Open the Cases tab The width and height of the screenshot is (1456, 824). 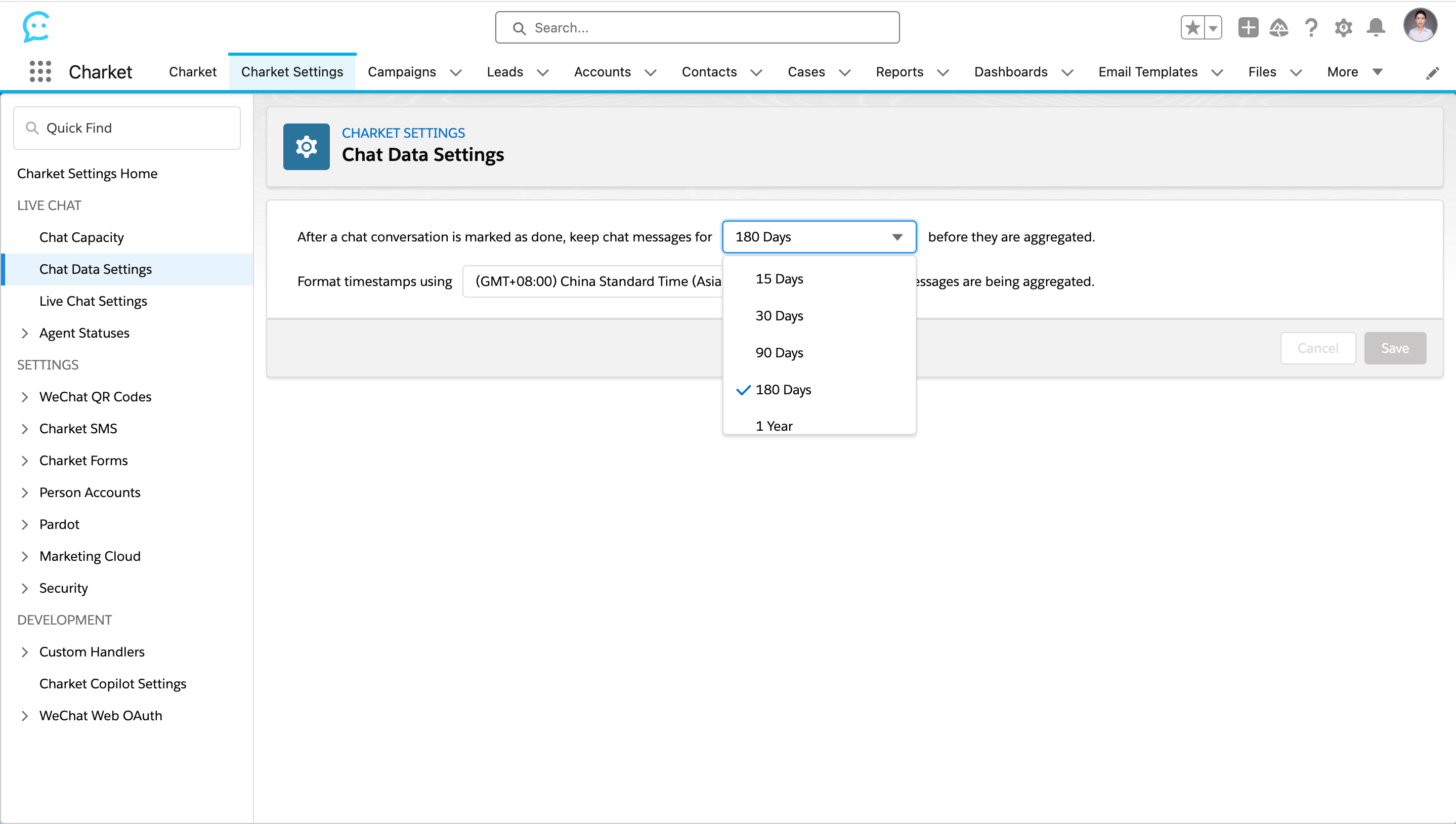[806, 72]
